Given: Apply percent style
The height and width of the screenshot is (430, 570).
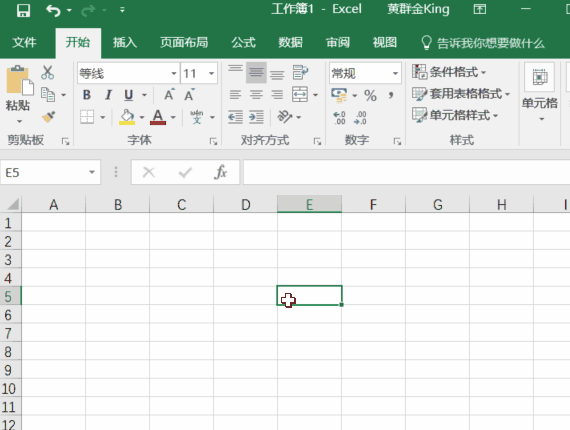Looking at the screenshot, I should (x=370, y=96).
